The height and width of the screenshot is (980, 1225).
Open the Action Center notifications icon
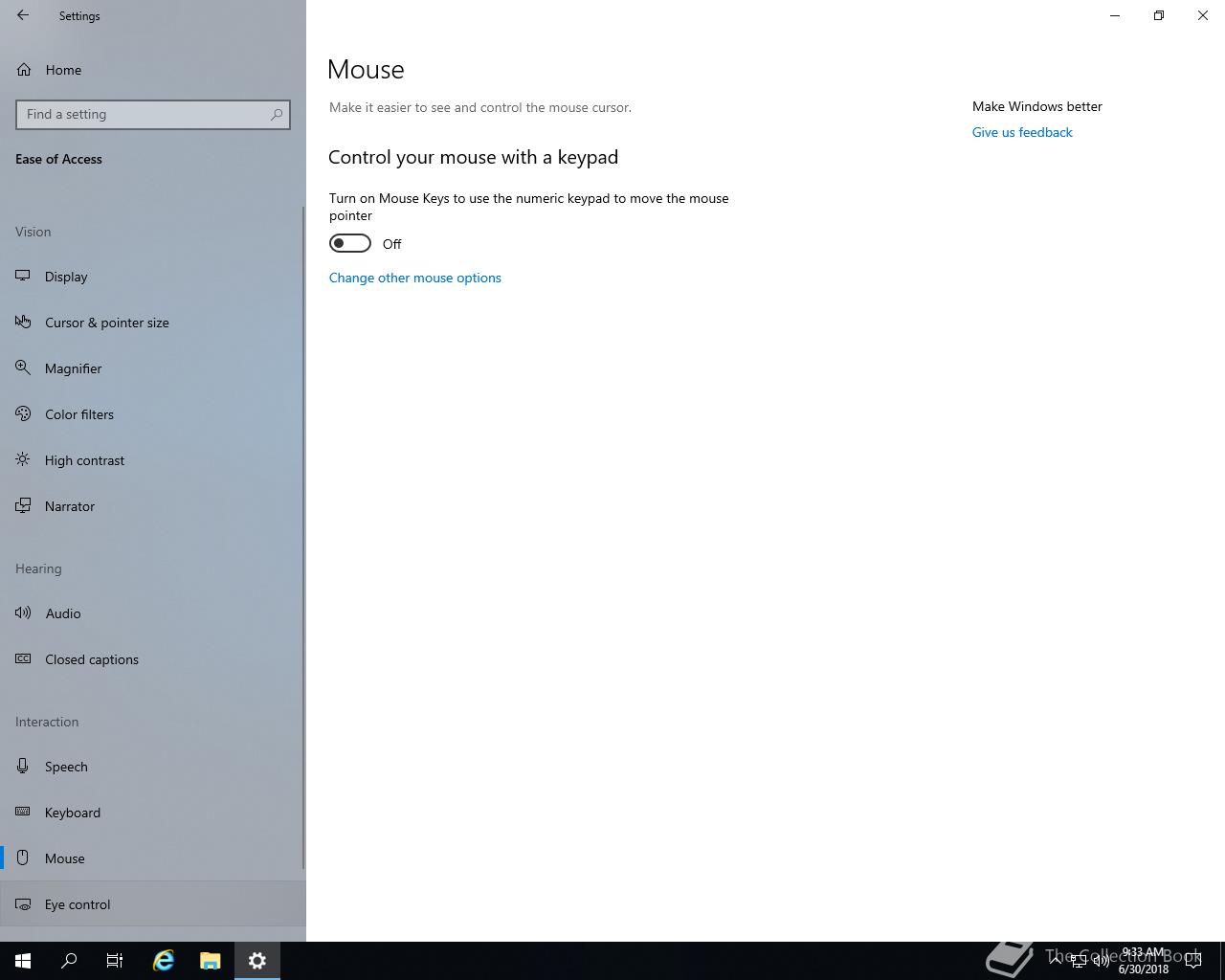1194,961
